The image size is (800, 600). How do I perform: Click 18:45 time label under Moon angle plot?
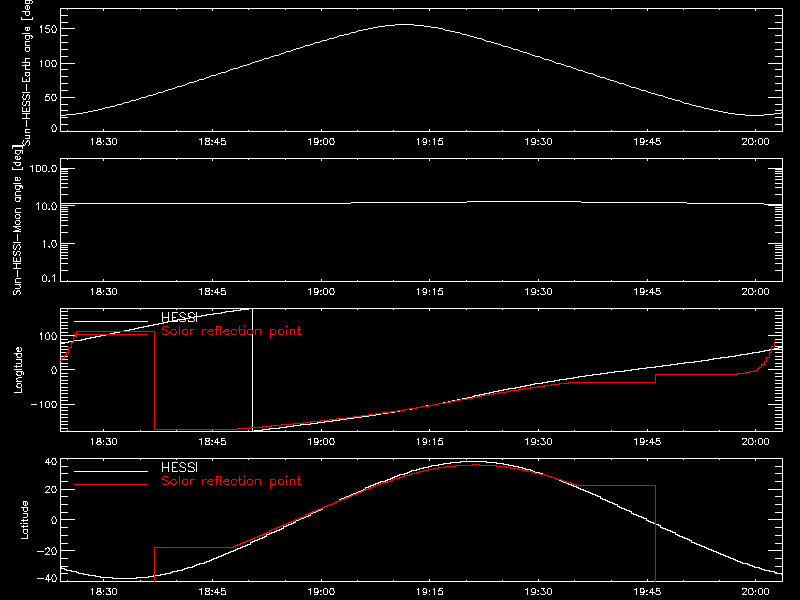click(212, 292)
